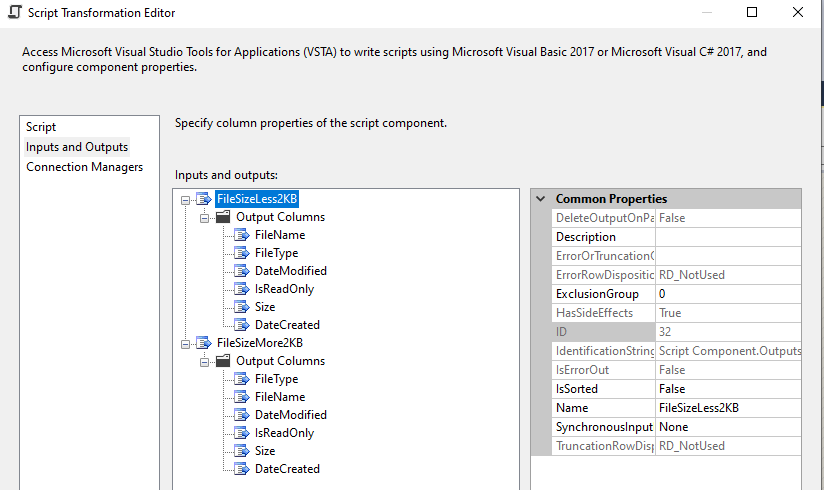The image size is (824, 490).
Task: Select the FileType column under FileSizeLess2KB
Action: click(x=276, y=253)
